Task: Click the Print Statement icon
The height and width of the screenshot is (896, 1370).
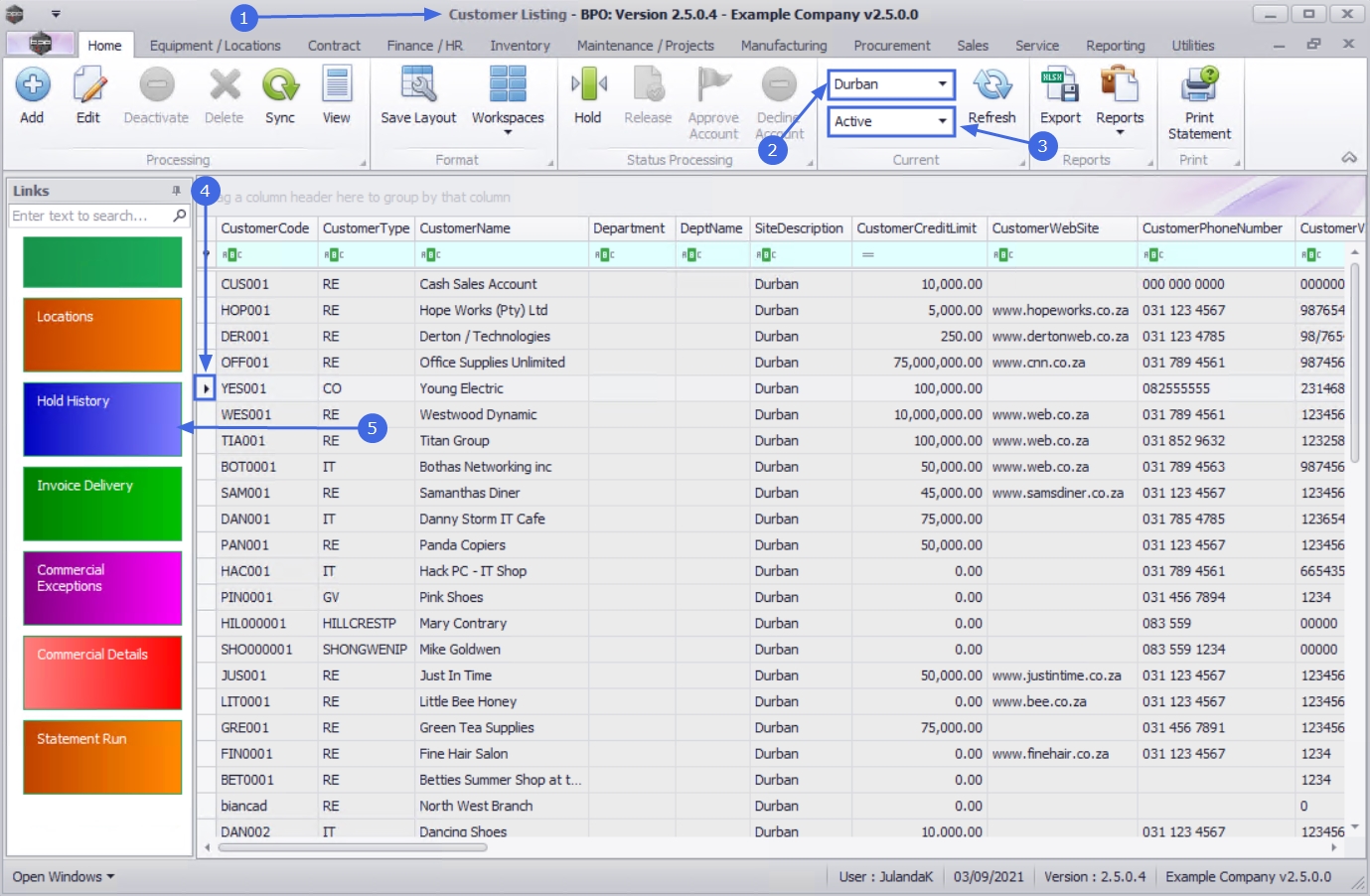Action: click(1199, 86)
